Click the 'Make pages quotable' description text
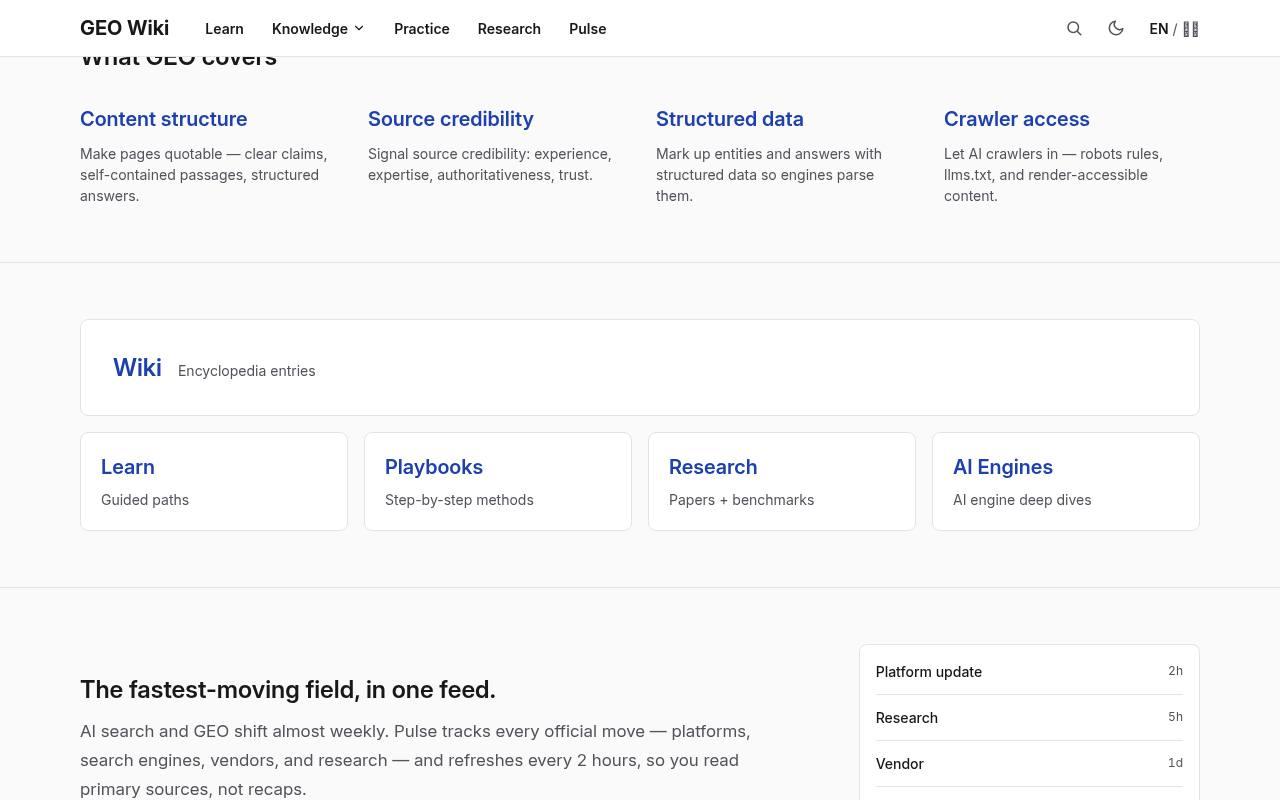The height and width of the screenshot is (800, 1280). [205, 174]
